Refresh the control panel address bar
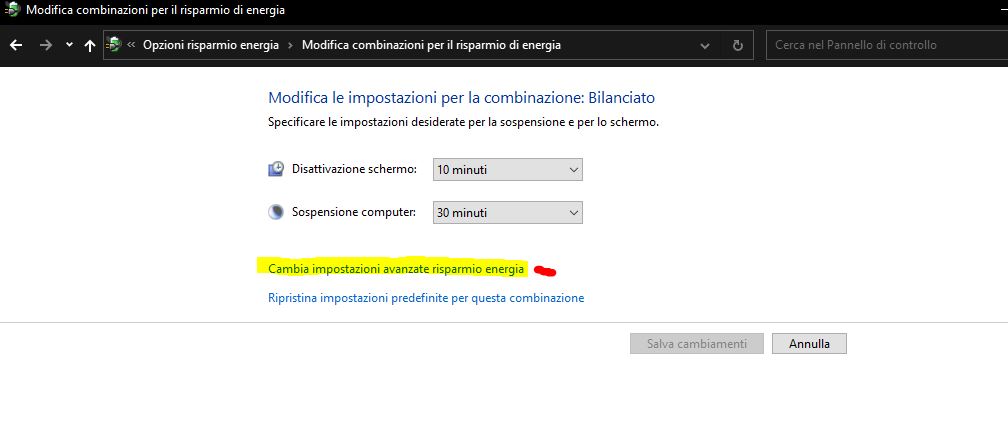The height and width of the screenshot is (446, 1008). point(738,45)
